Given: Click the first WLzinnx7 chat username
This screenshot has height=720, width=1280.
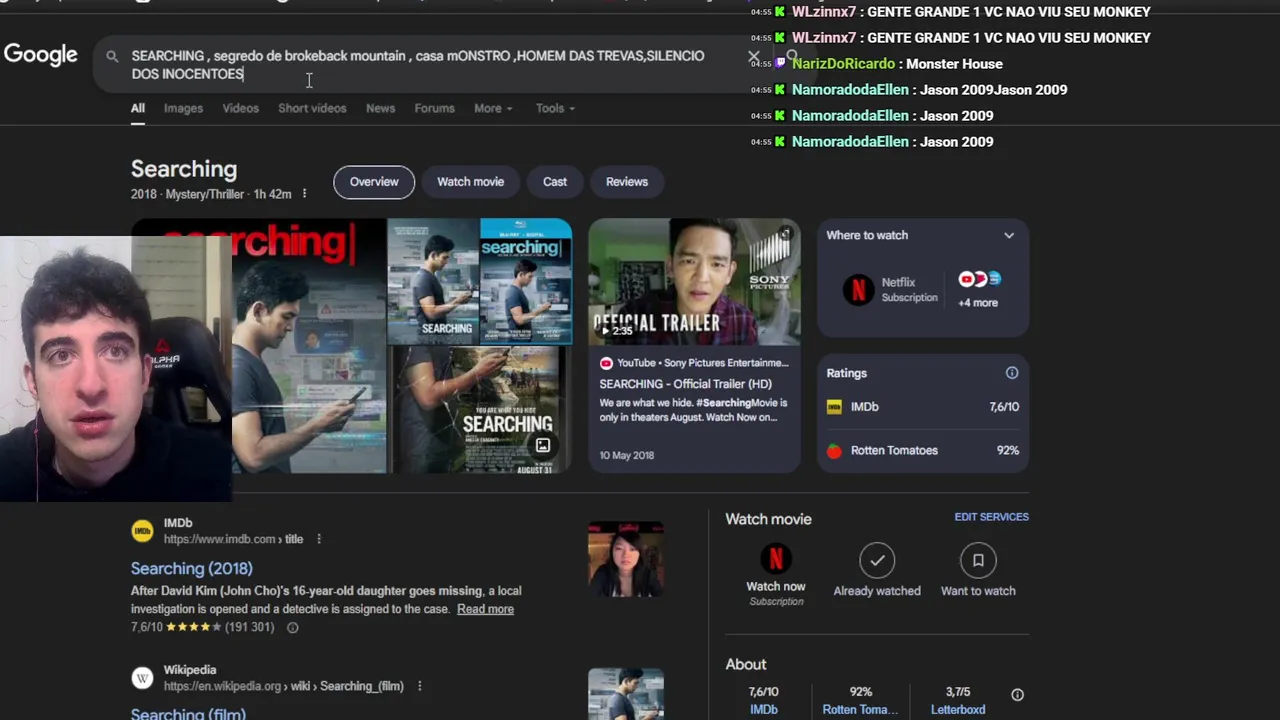Looking at the screenshot, I should coord(824,12).
